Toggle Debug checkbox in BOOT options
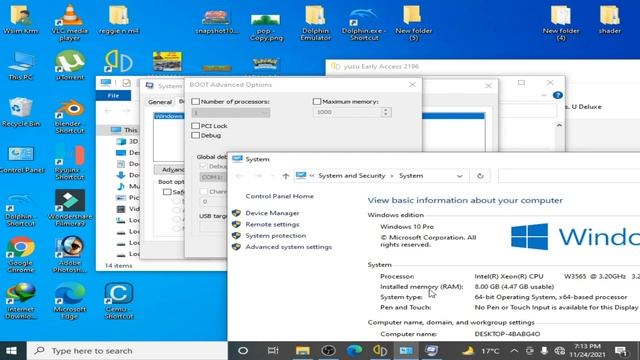Viewport: 640px width, 360px height. pos(196,135)
